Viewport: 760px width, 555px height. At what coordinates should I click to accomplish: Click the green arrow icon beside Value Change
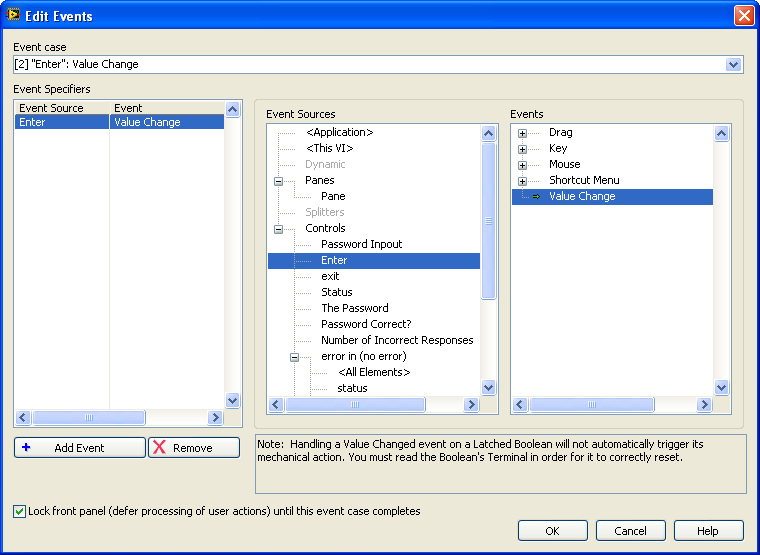(537, 197)
